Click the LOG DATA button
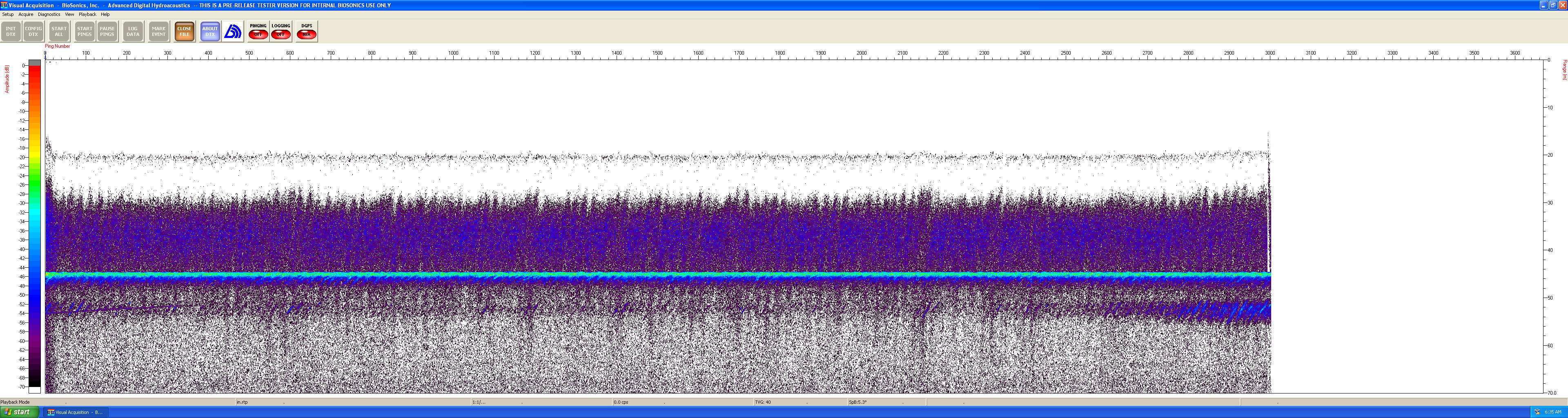The image size is (1568, 418). (133, 32)
